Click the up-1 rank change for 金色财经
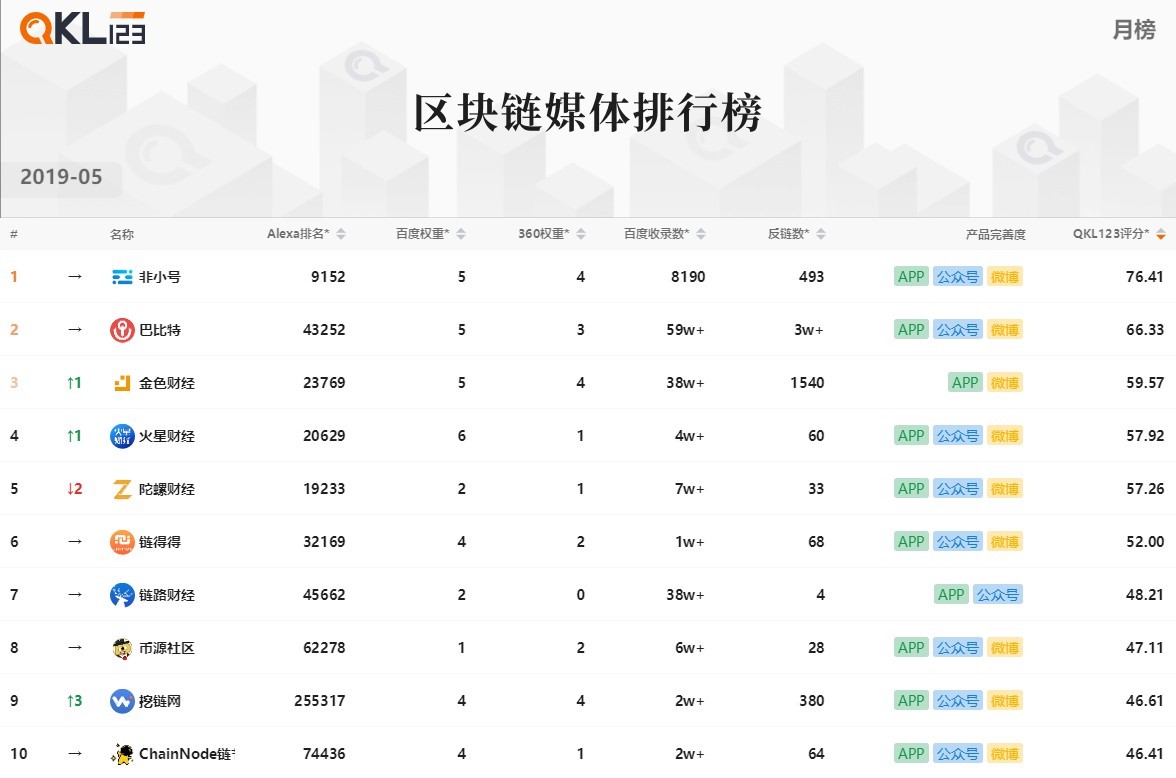This screenshot has height=778, width=1176. (x=74, y=383)
